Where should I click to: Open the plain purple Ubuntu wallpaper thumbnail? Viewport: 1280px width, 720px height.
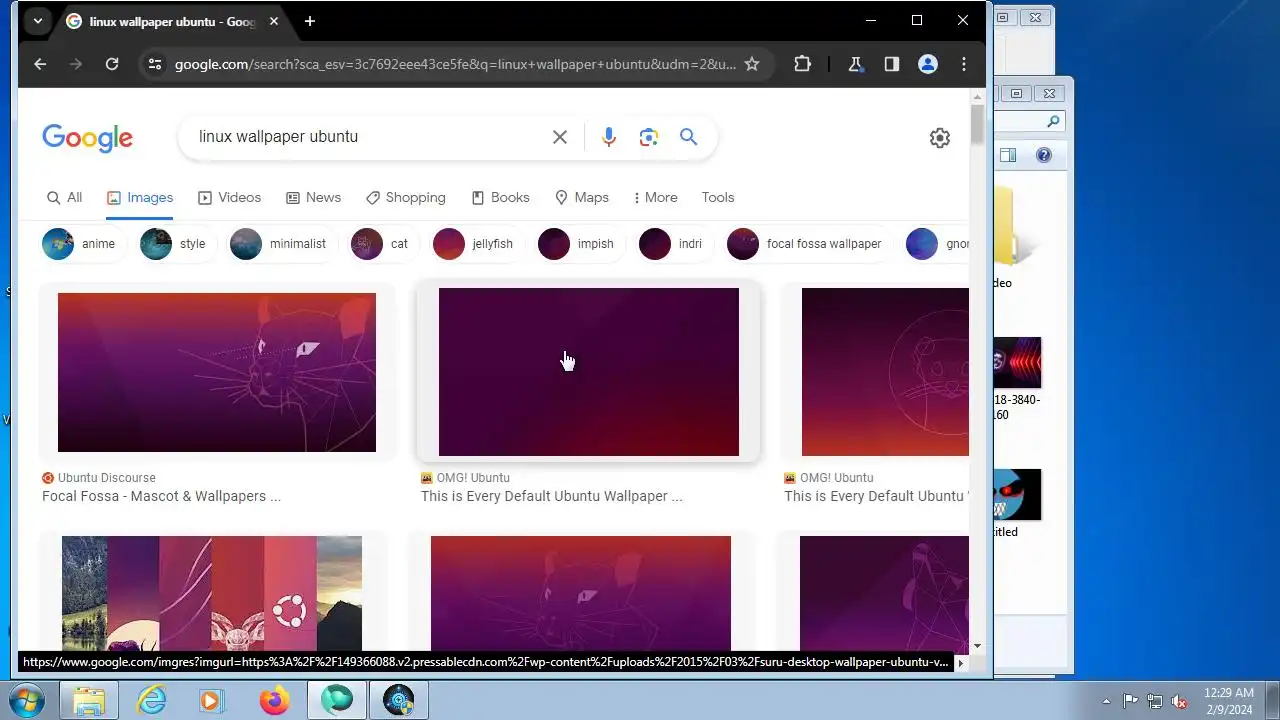point(589,372)
